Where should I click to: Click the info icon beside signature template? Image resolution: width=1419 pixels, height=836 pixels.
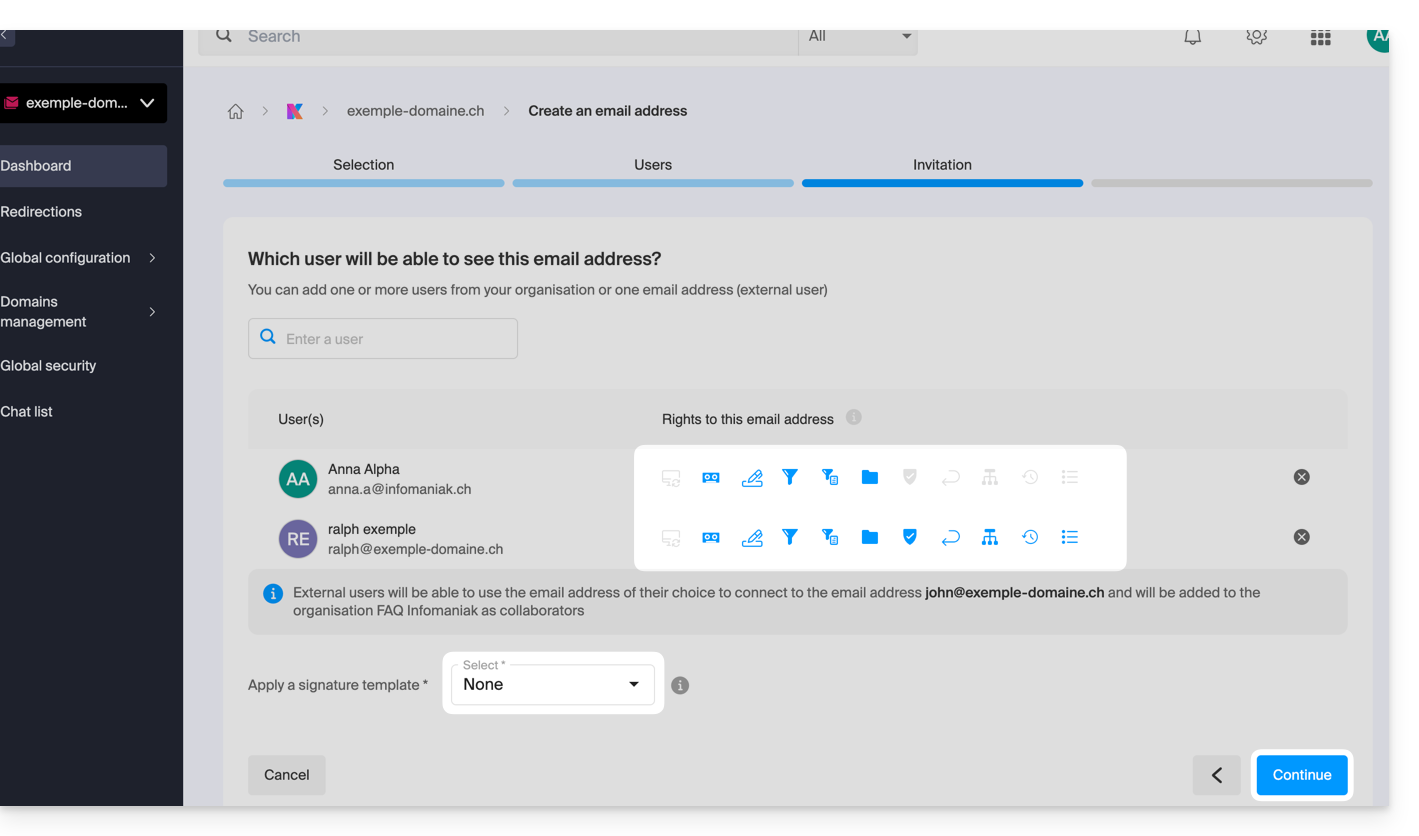point(680,686)
